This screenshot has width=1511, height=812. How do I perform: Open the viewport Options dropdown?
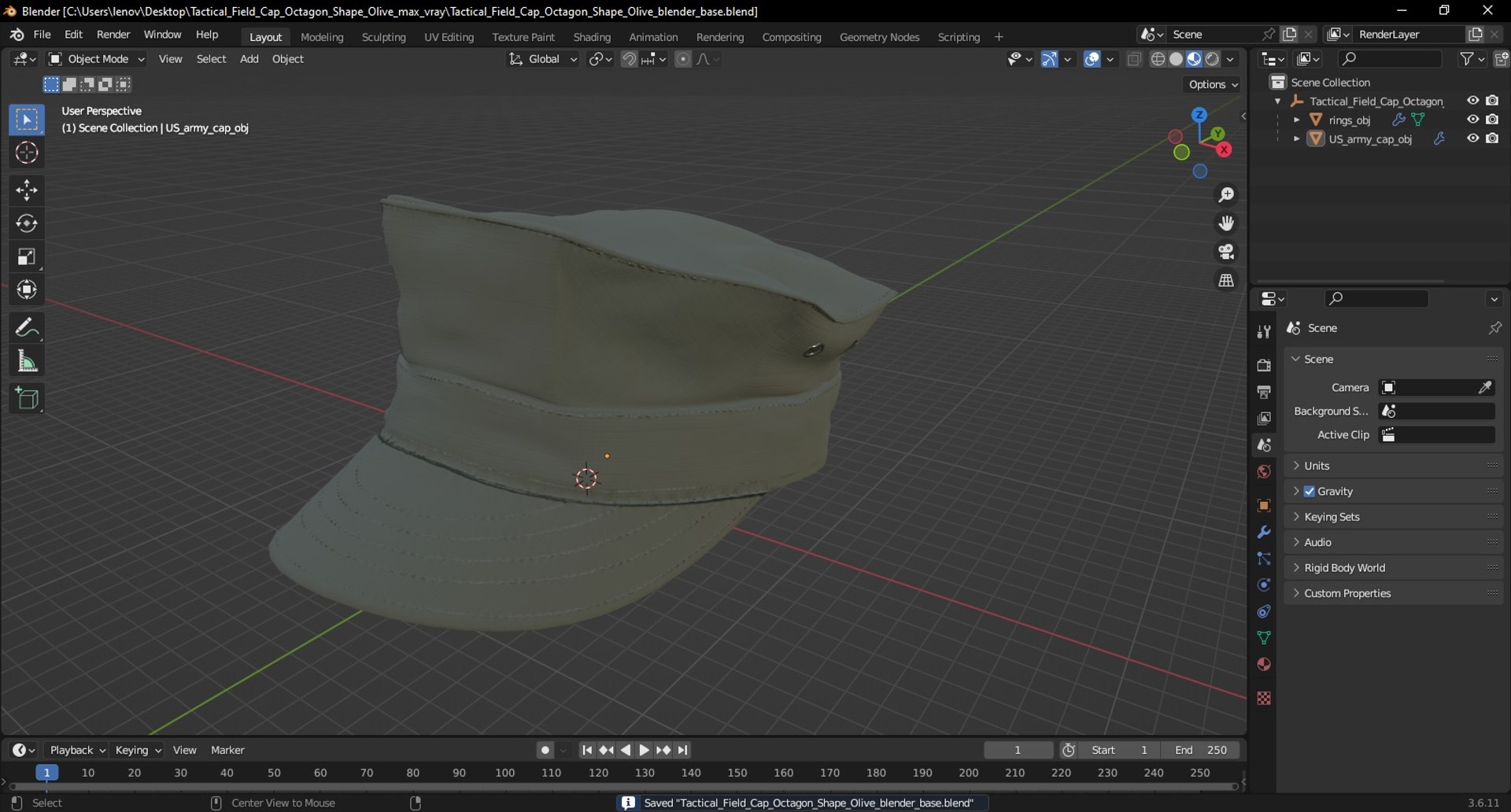click(x=1212, y=84)
